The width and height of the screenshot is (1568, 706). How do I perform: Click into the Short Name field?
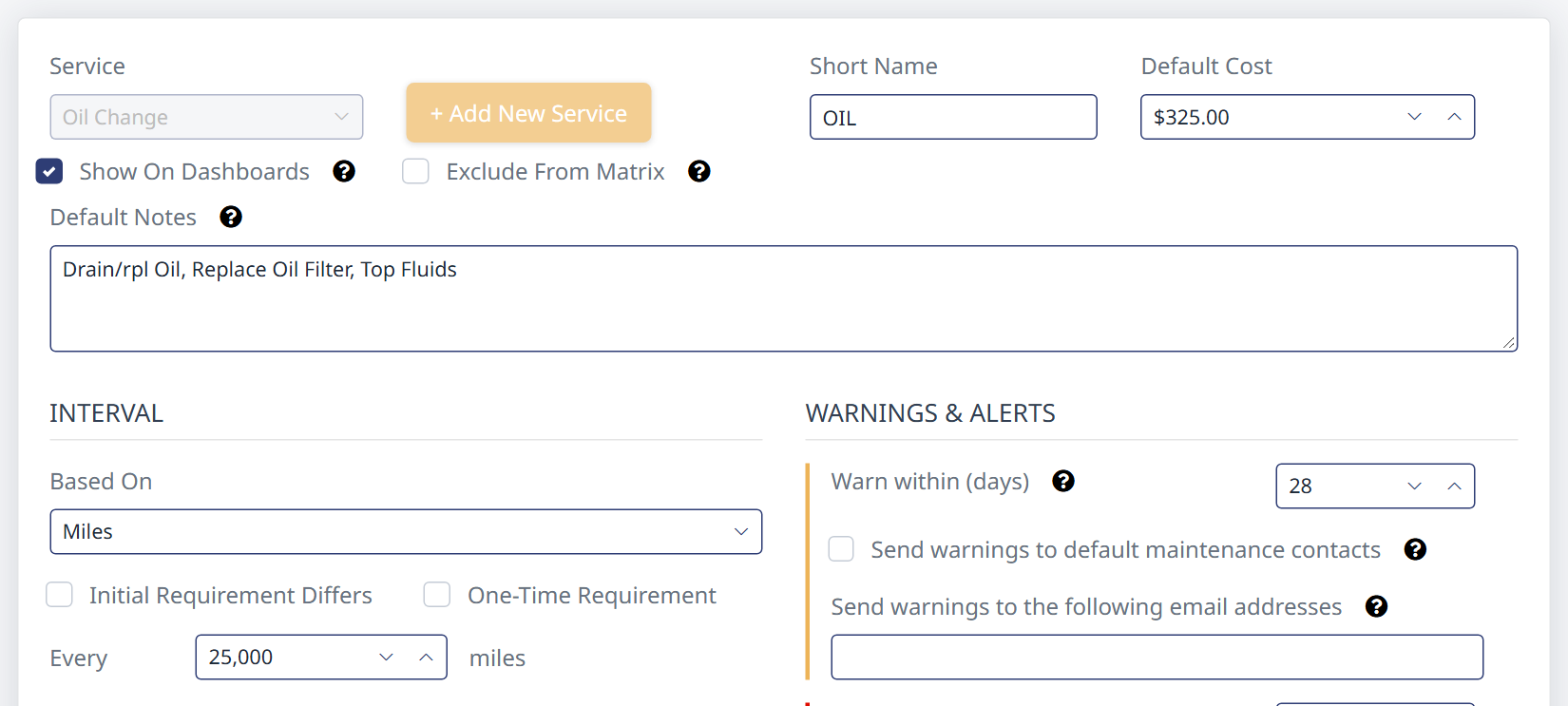click(x=953, y=117)
